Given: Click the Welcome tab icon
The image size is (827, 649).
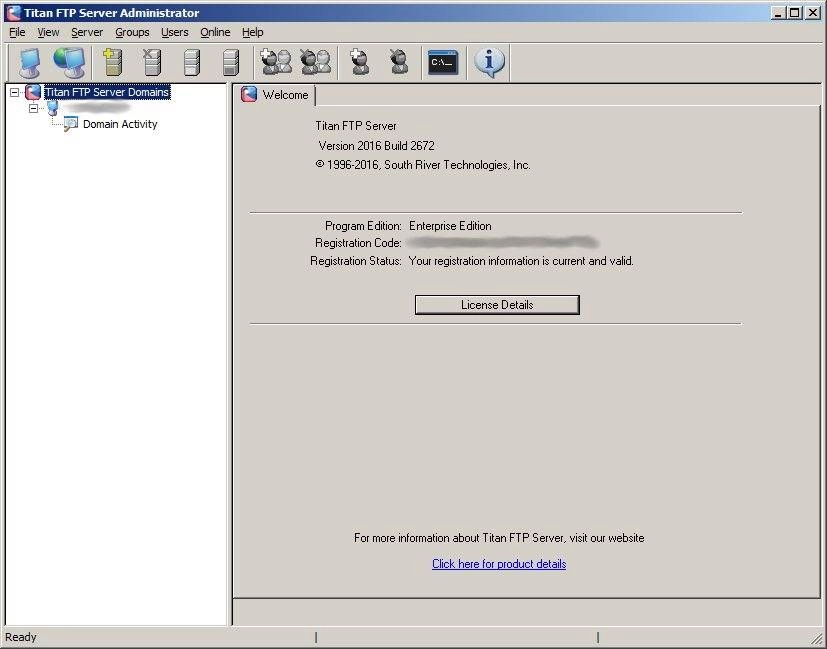Looking at the screenshot, I should point(249,94).
